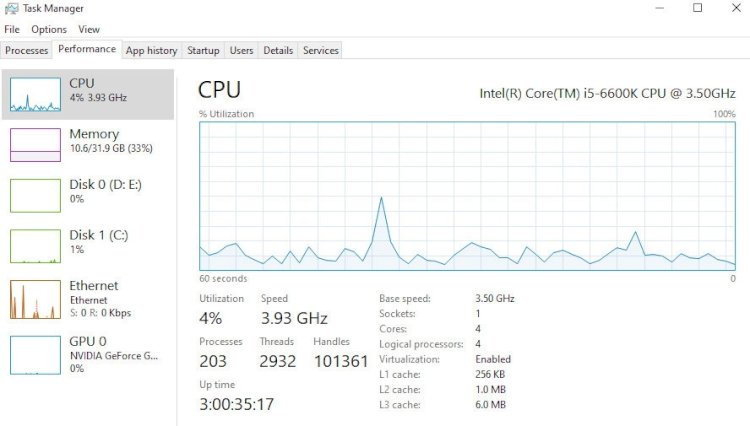Switch to the Details tab
Image resolution: width=750 pixels, height=426 pixels.
coord(278,50)
